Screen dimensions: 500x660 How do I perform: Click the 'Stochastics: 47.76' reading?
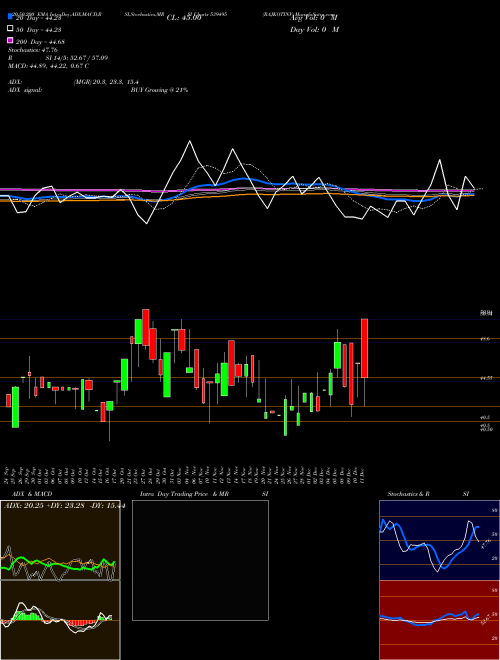point(33,50)
